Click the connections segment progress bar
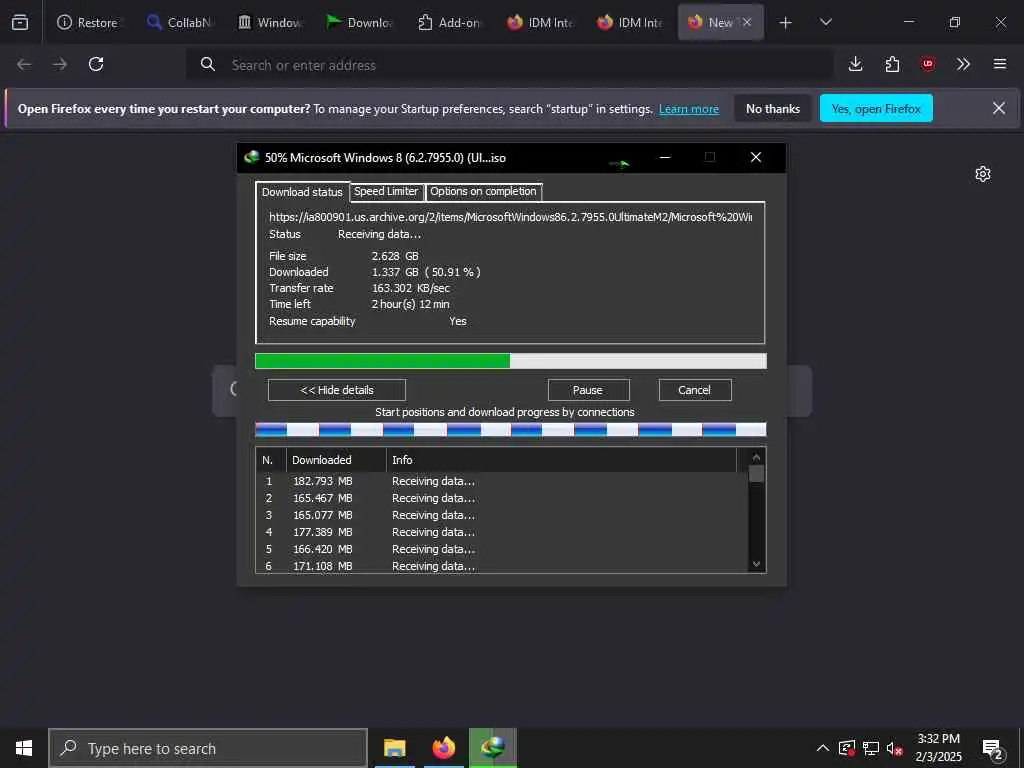Viewport: 1024px width, 768px height. click(x=510, y=429)
